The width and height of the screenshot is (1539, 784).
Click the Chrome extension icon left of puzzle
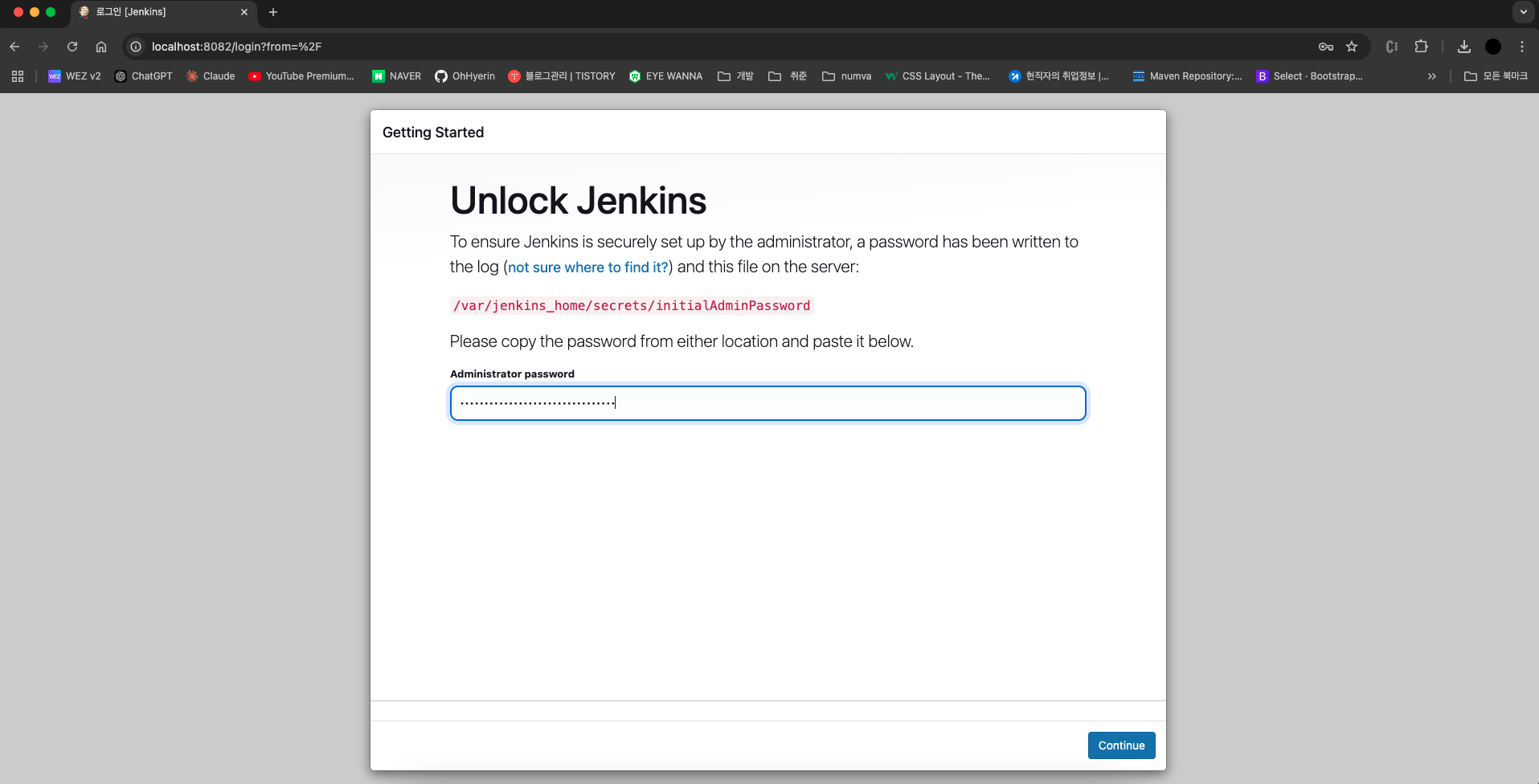click(1392, 47)
